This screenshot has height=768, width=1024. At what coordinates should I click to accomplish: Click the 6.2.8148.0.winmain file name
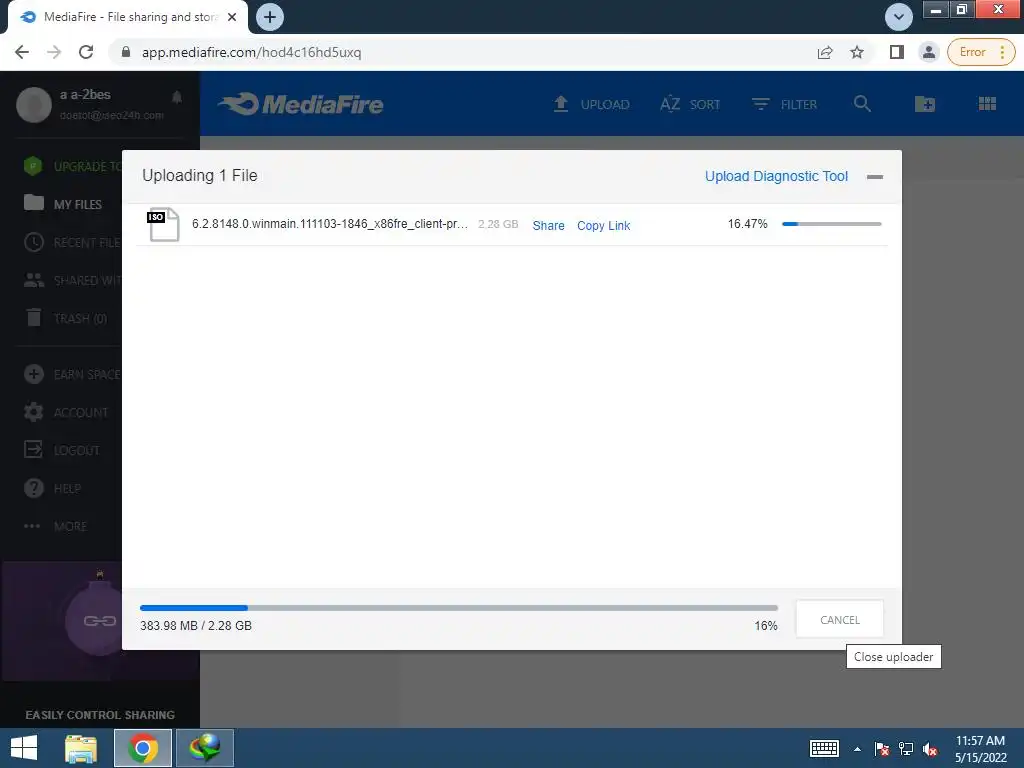329,224
